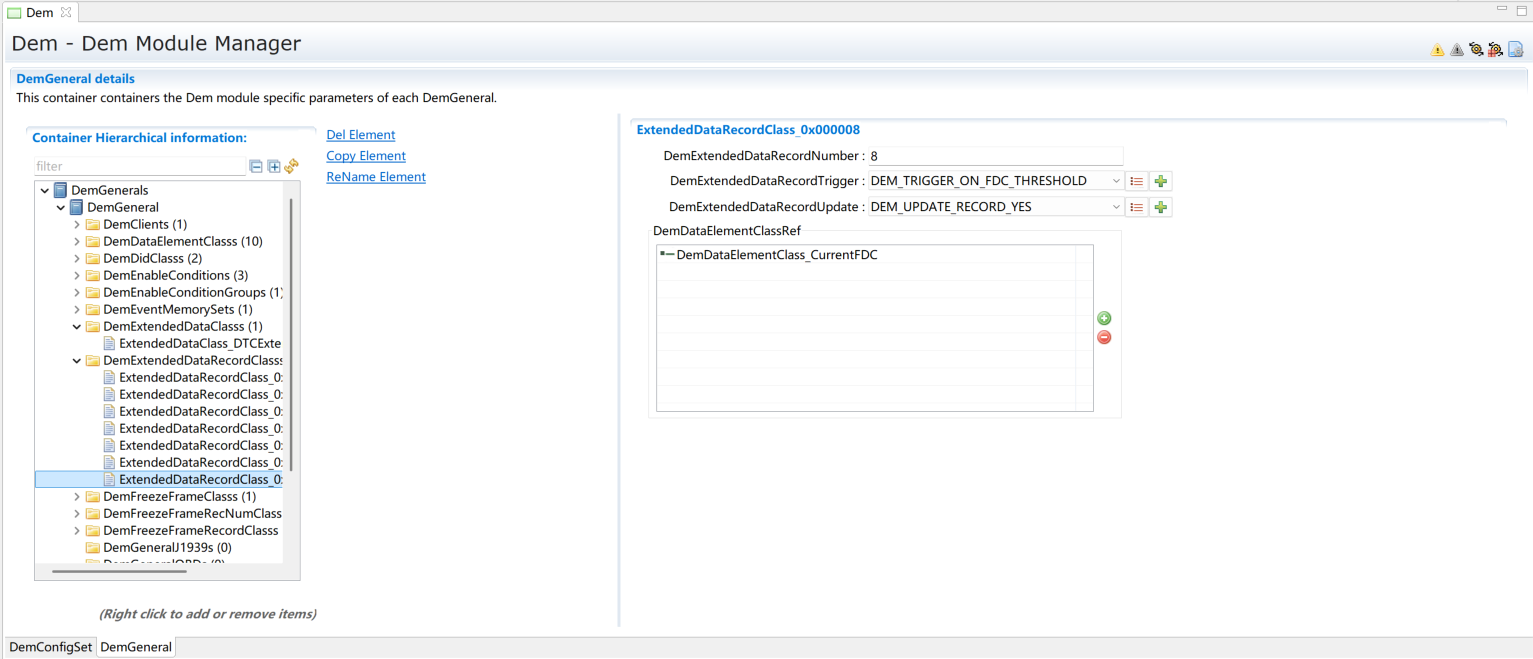Collapse all tree nodes using minus icon
The height and width of the screenshot is (659, 1533).
(x=256, y=167)
